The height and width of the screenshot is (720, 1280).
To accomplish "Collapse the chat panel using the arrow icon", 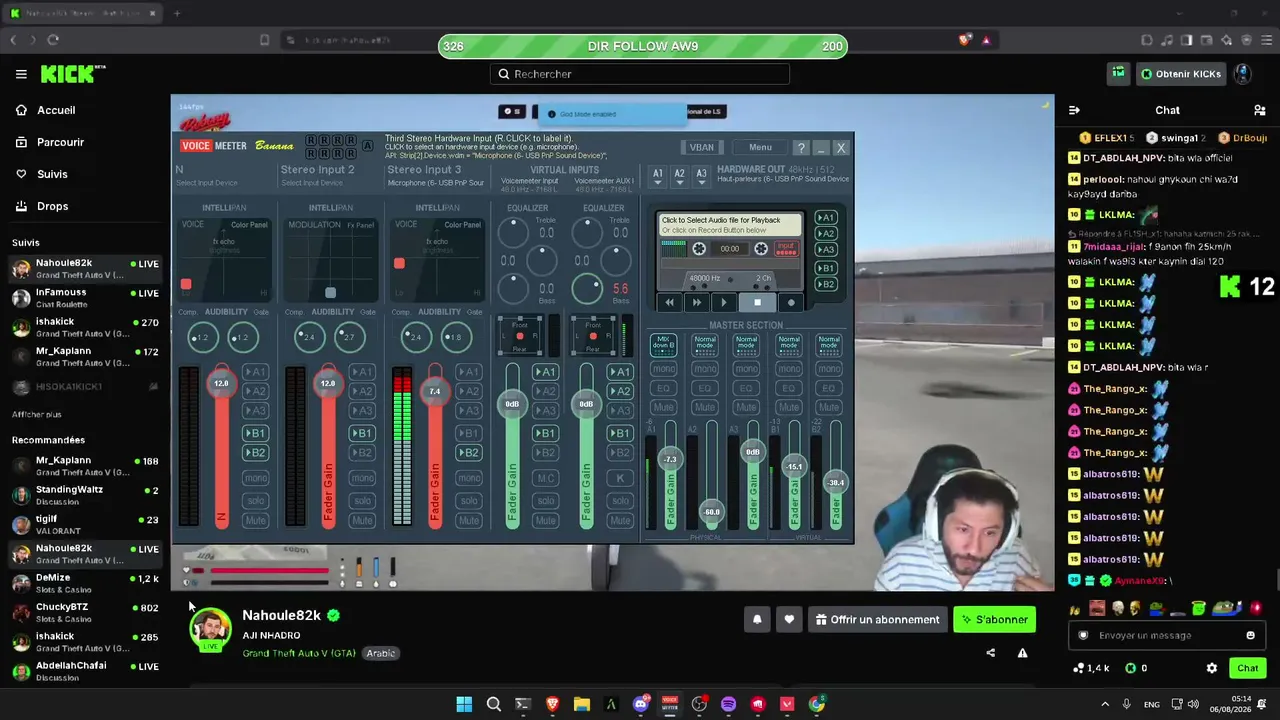I will (1074, 110).
